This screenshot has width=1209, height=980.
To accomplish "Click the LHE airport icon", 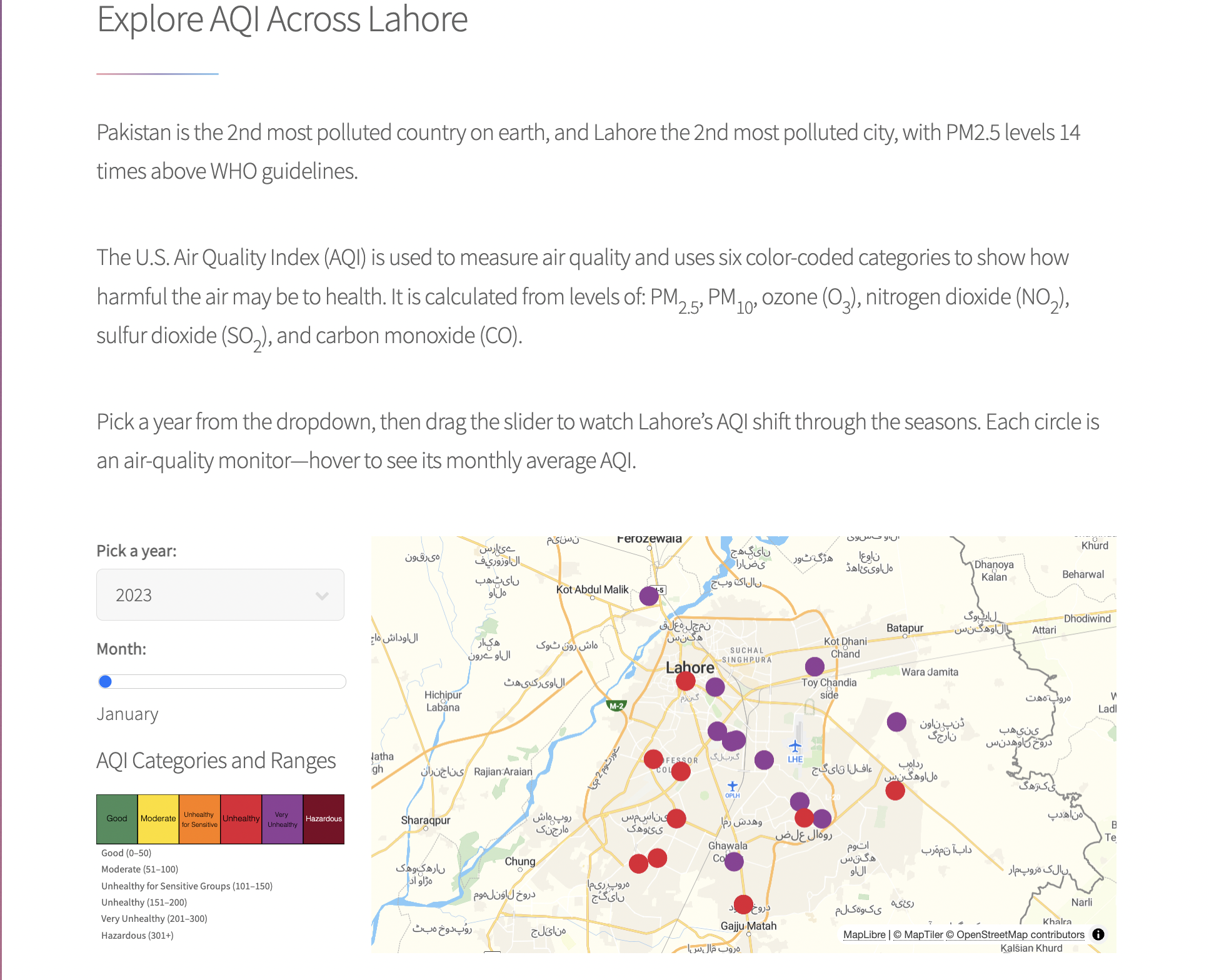I will (795, 746).
